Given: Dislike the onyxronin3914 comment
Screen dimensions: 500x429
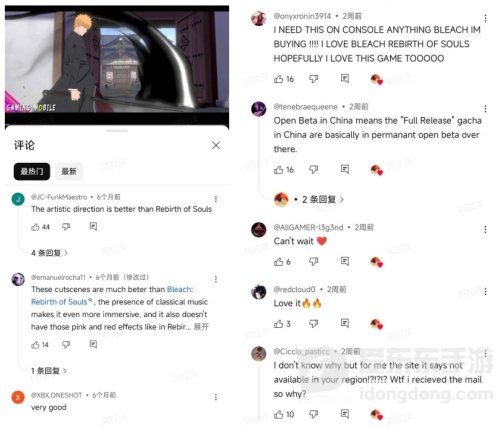Looking at the screenshot, I should [313, 79].
